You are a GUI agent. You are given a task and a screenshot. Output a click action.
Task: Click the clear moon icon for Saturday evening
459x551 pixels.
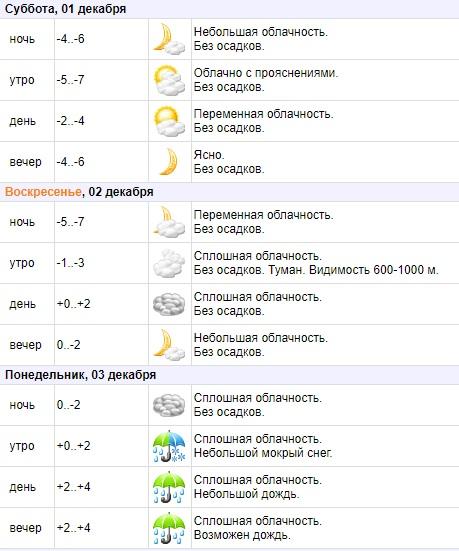point(169,162)
